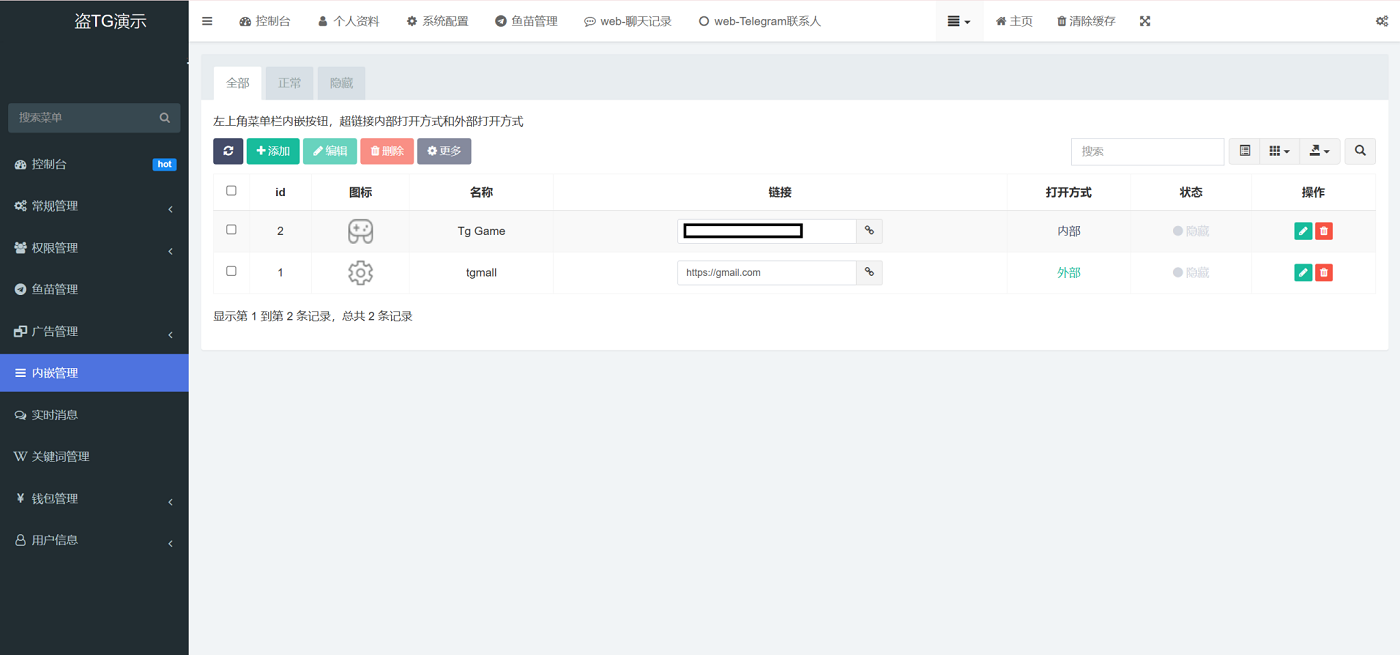Image resolution: width=1400 pixels, height=655 pixels.
Task: Open the export dropdown in table toolbar
Action: [1320, 151]
